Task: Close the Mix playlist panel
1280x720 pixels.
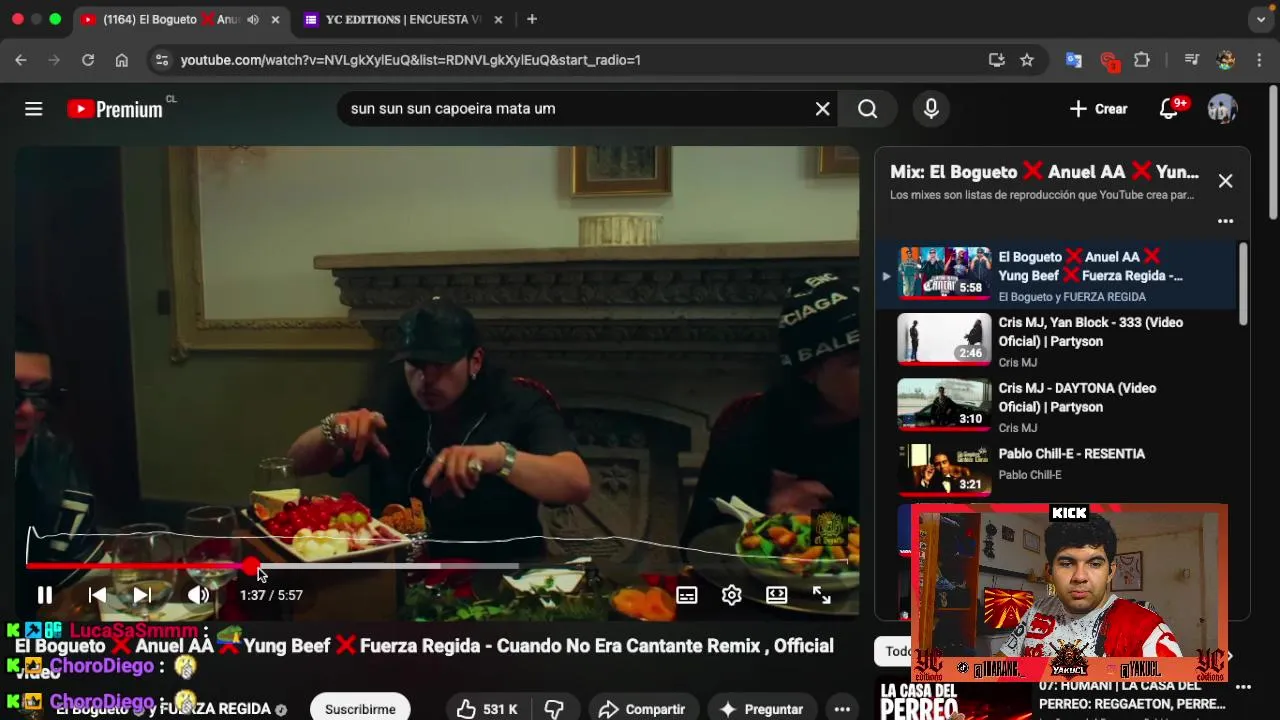Action: (1225, 181)
